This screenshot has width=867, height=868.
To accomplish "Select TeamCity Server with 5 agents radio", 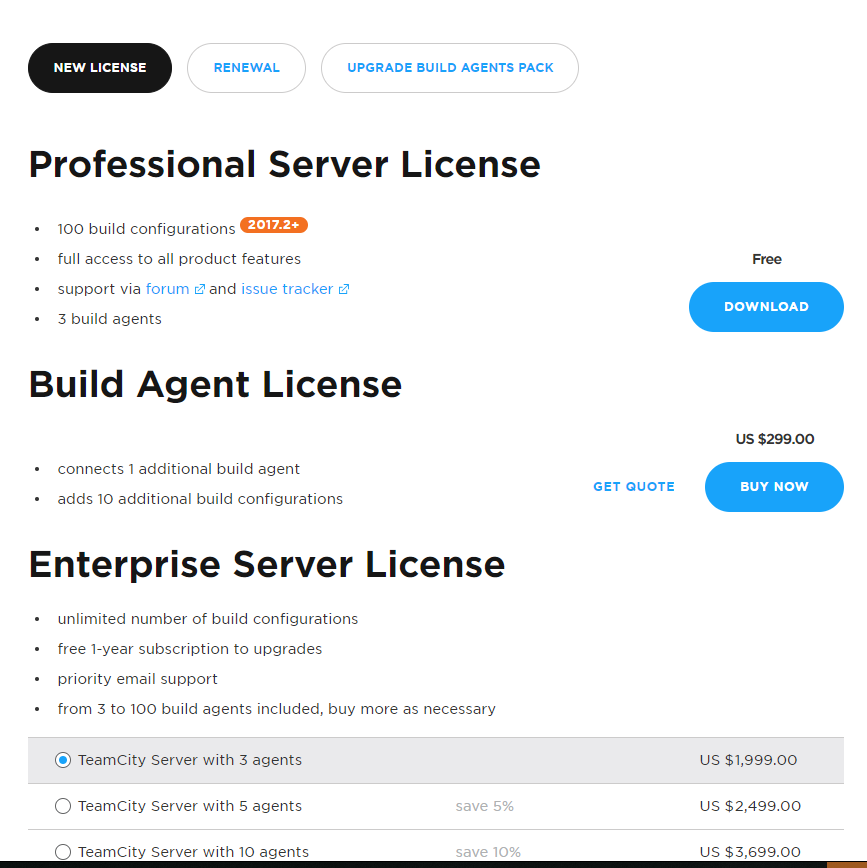I will coord(63,806).
